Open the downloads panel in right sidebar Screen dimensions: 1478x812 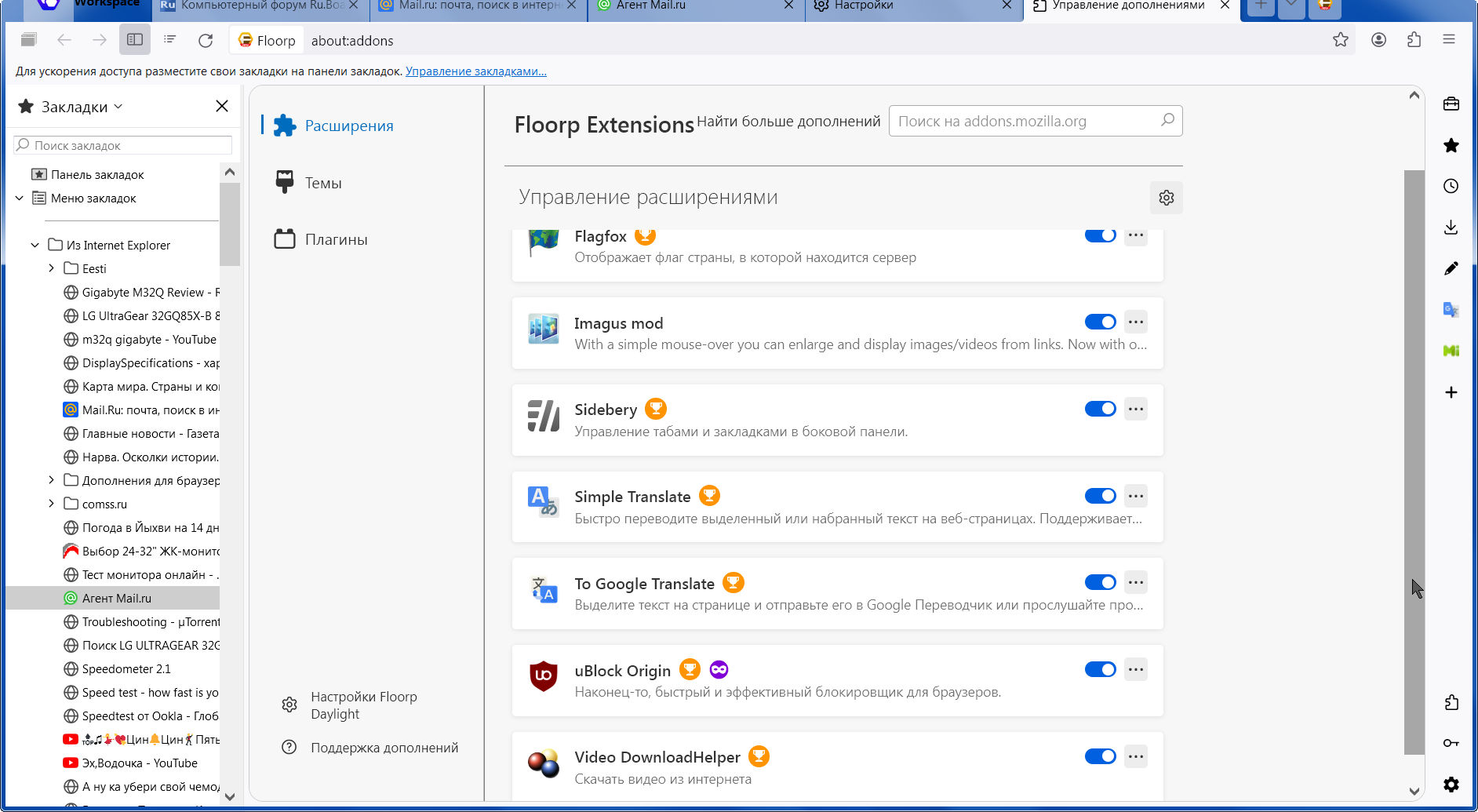[1451, 227]
